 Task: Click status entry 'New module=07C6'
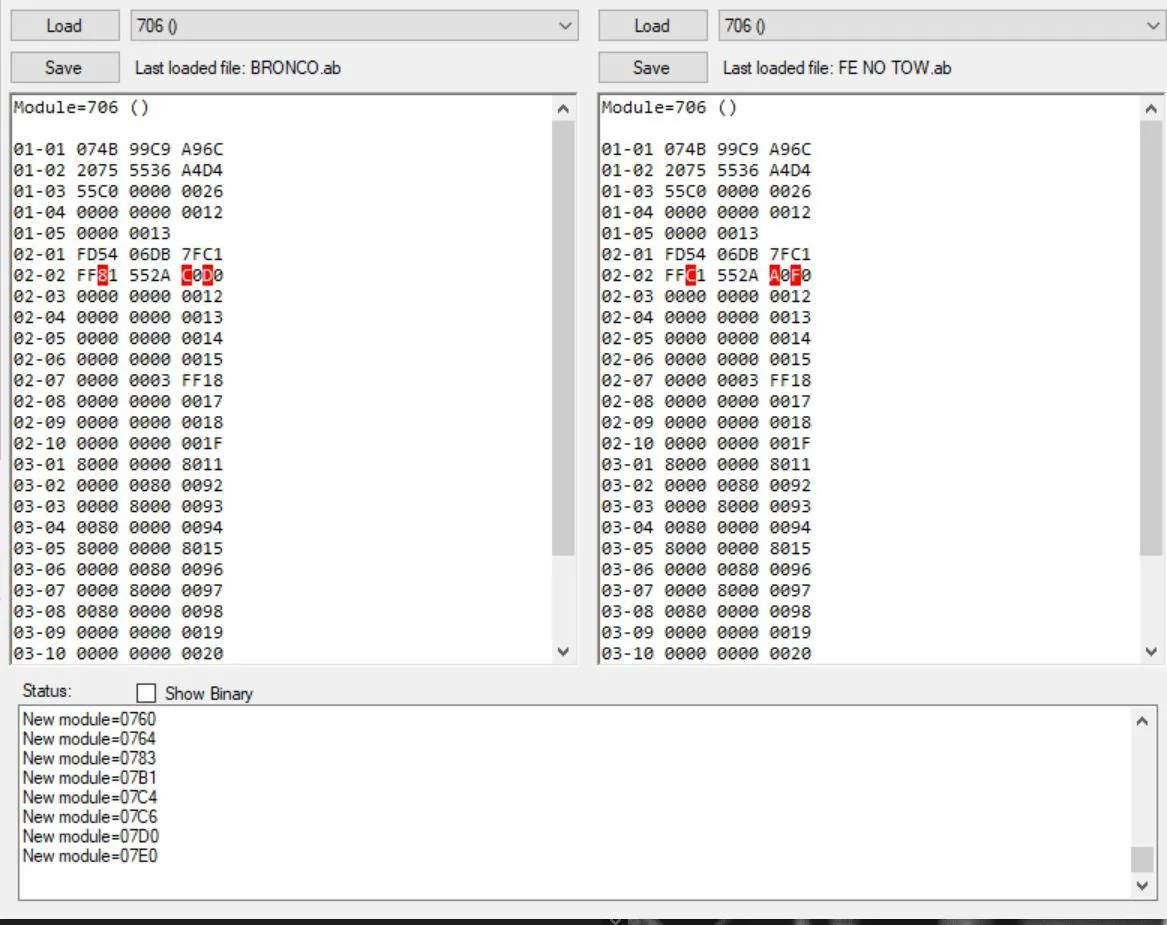pyautogui.click(x=89, y=817)
